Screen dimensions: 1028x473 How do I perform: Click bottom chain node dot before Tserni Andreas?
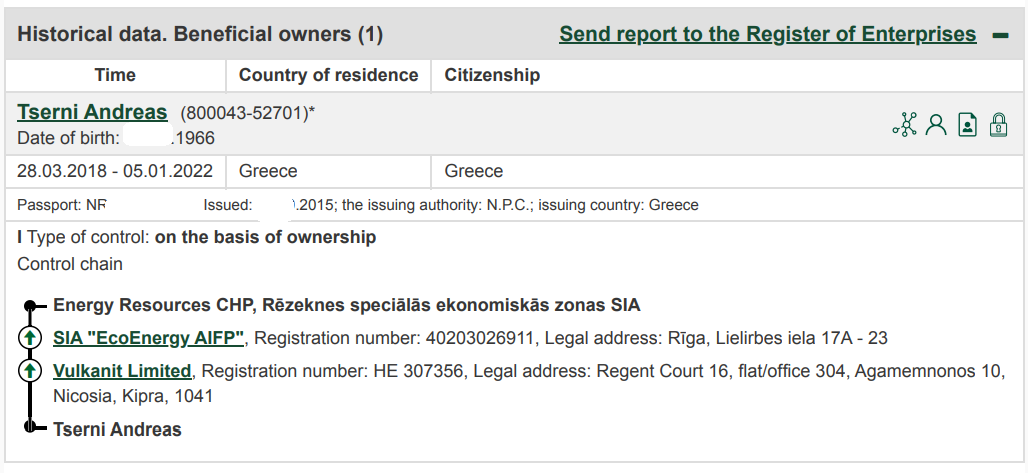click(x=30, y=426)
